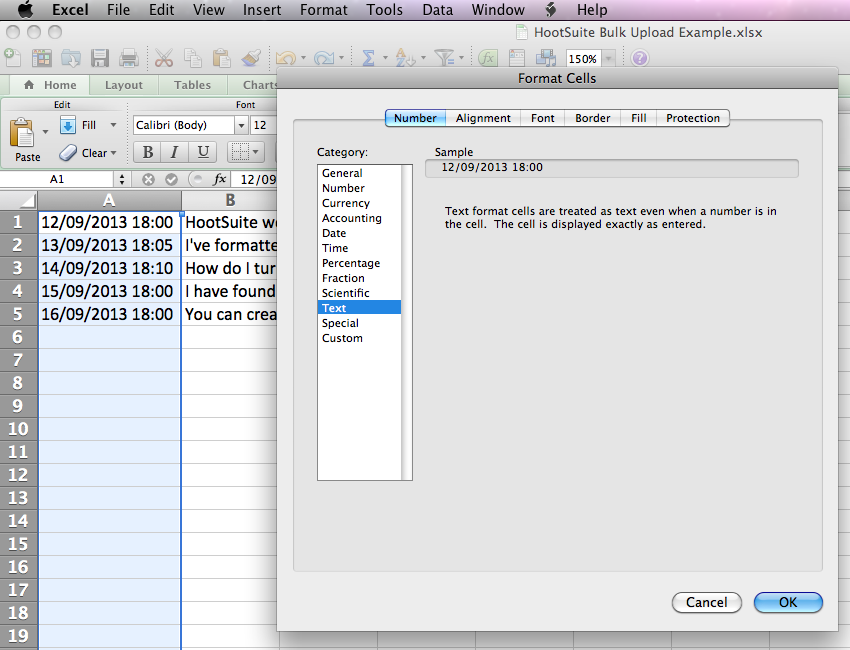Screen dimensions: 850x650
Task: Click the Clear eraser icon
Action: 68,153
